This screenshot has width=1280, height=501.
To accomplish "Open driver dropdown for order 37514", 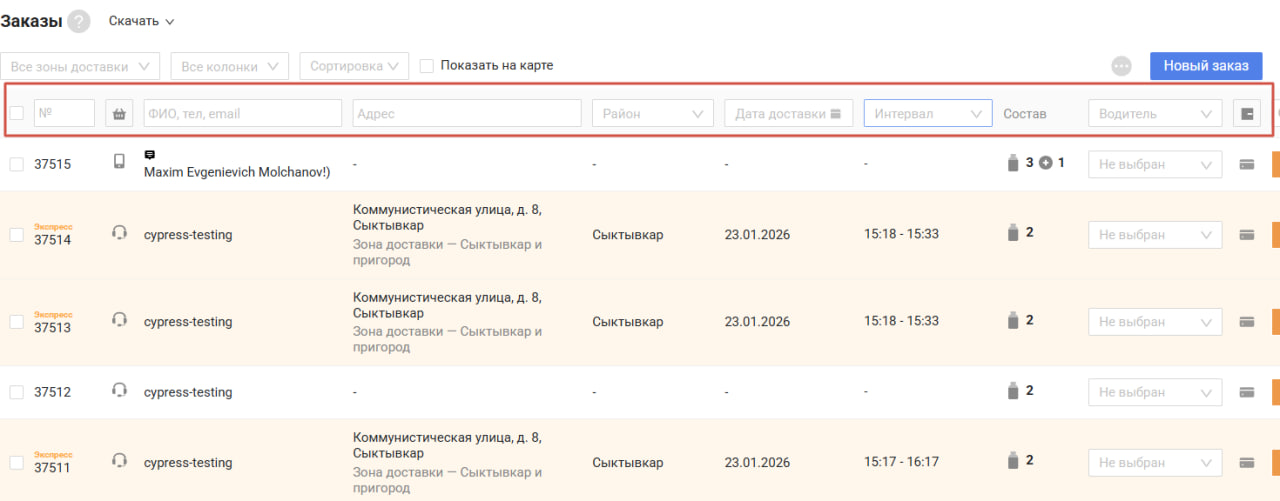I will pos(1154,235).
